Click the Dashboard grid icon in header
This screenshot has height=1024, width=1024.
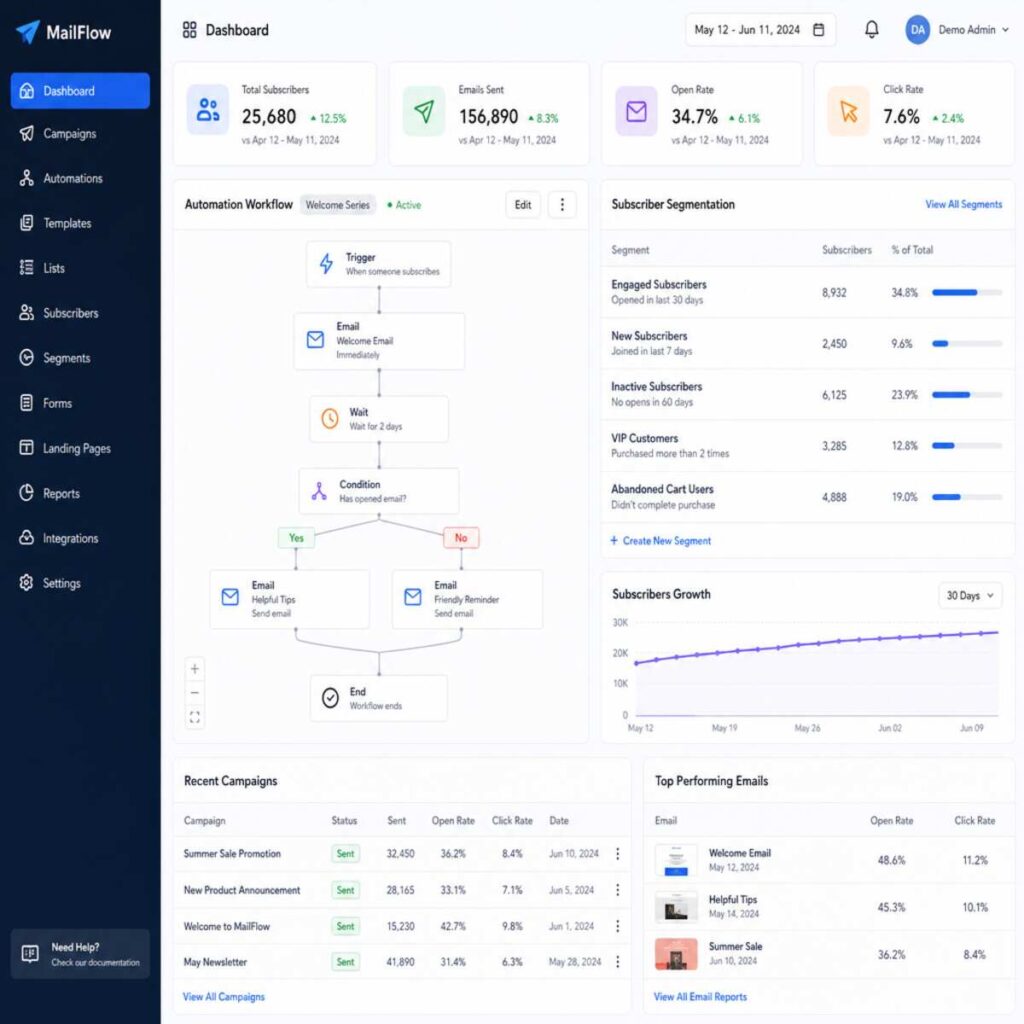(x=189, y=30)
